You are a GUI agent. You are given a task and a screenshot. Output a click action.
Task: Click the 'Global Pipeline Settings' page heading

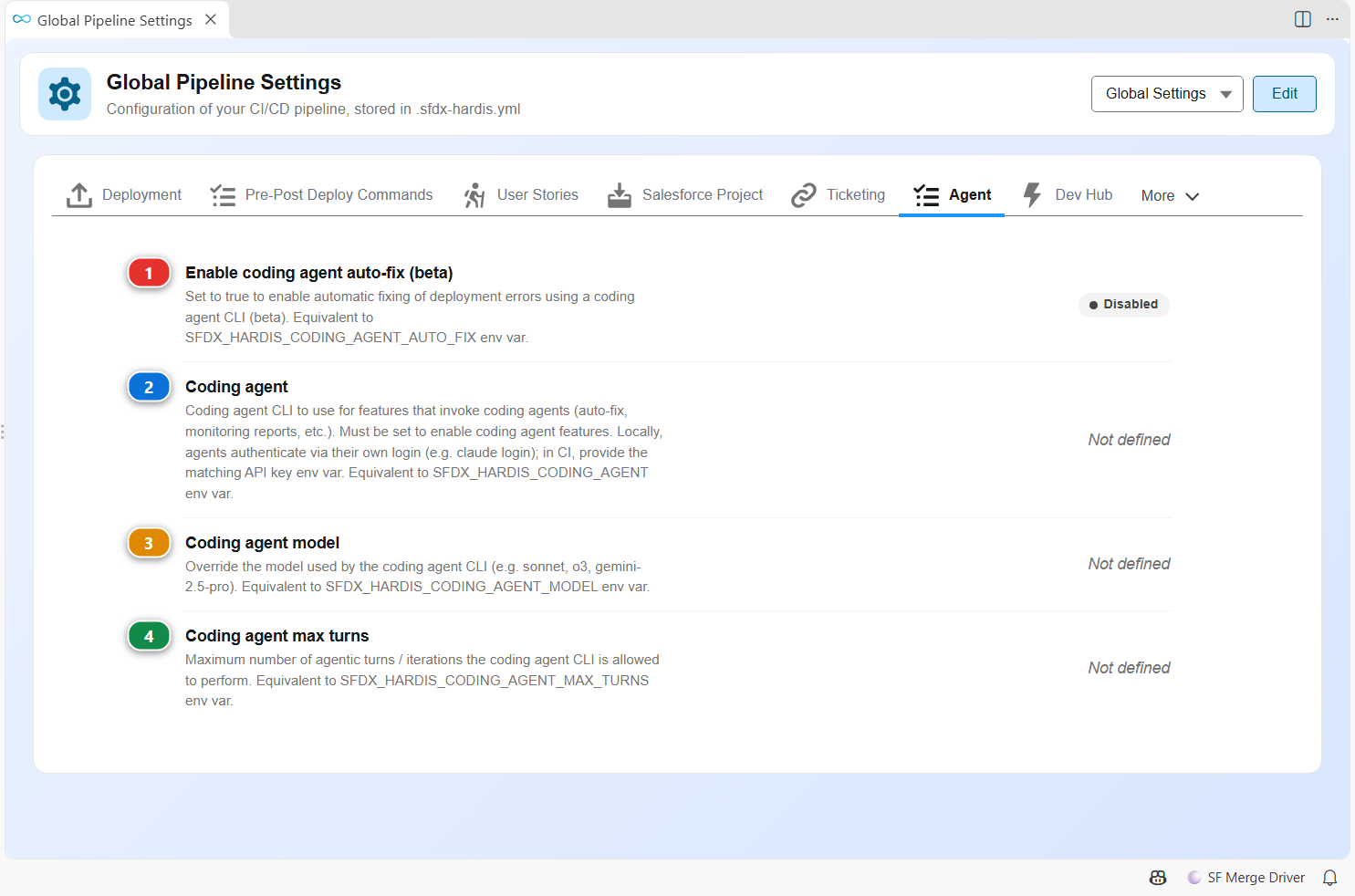224,82
